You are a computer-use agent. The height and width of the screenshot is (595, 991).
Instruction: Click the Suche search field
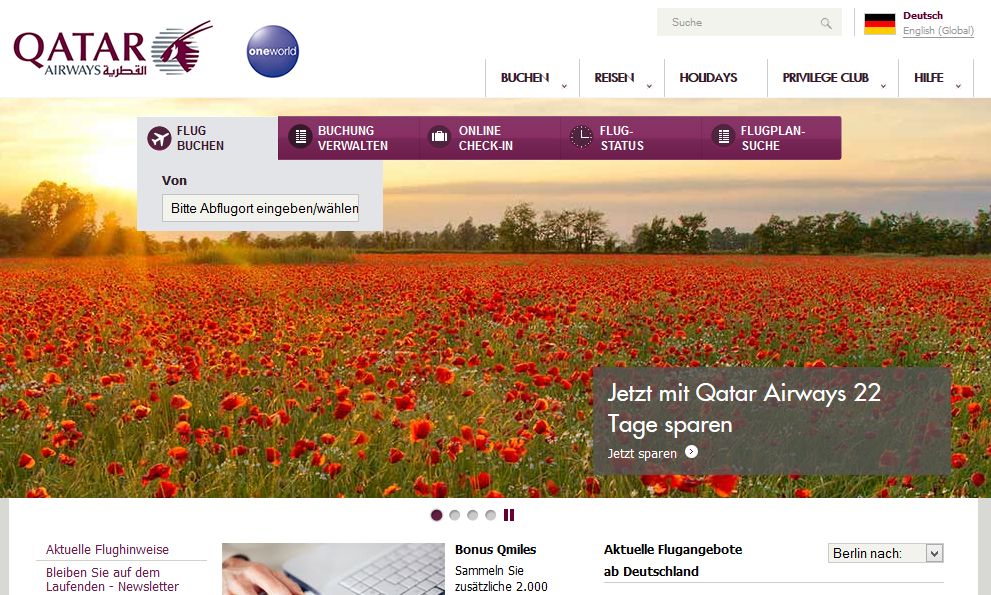coord(749,22)
